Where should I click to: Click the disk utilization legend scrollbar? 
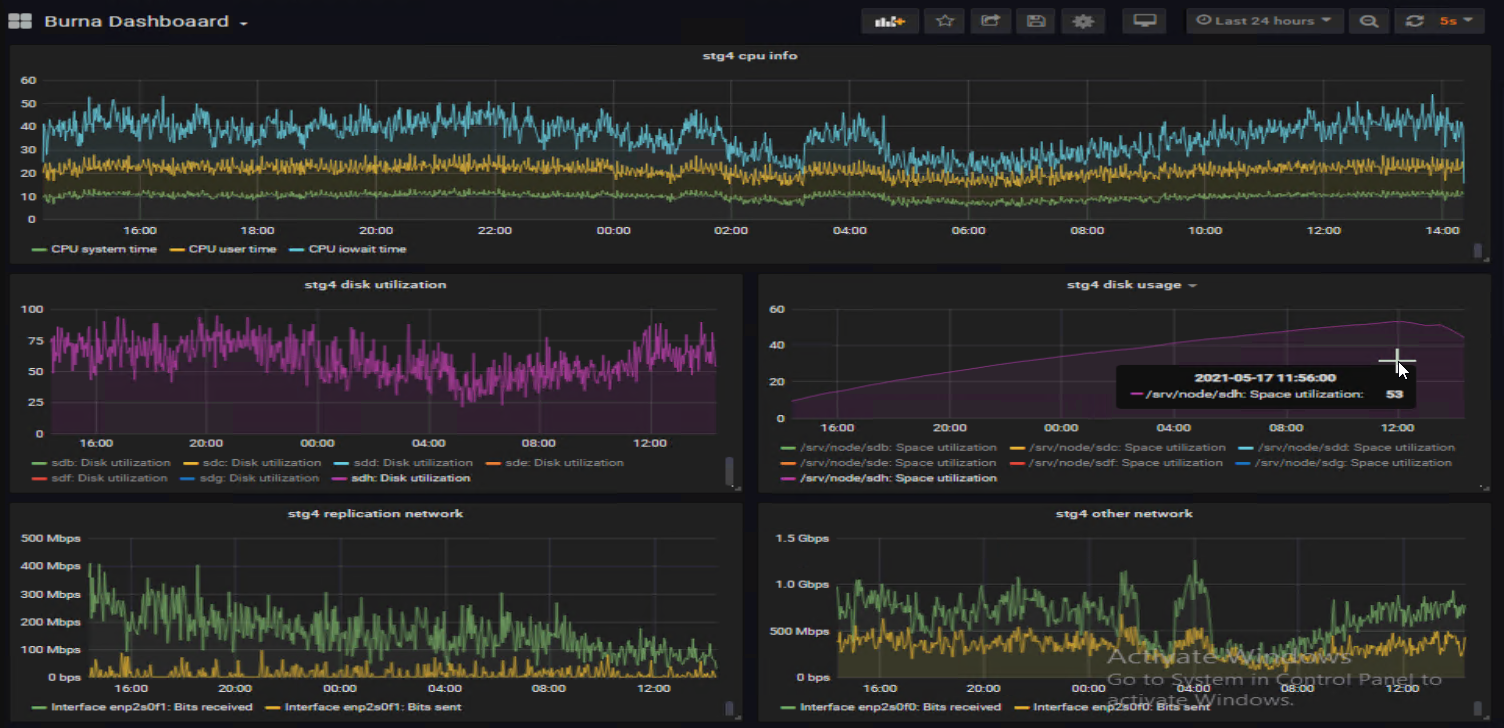729,470
